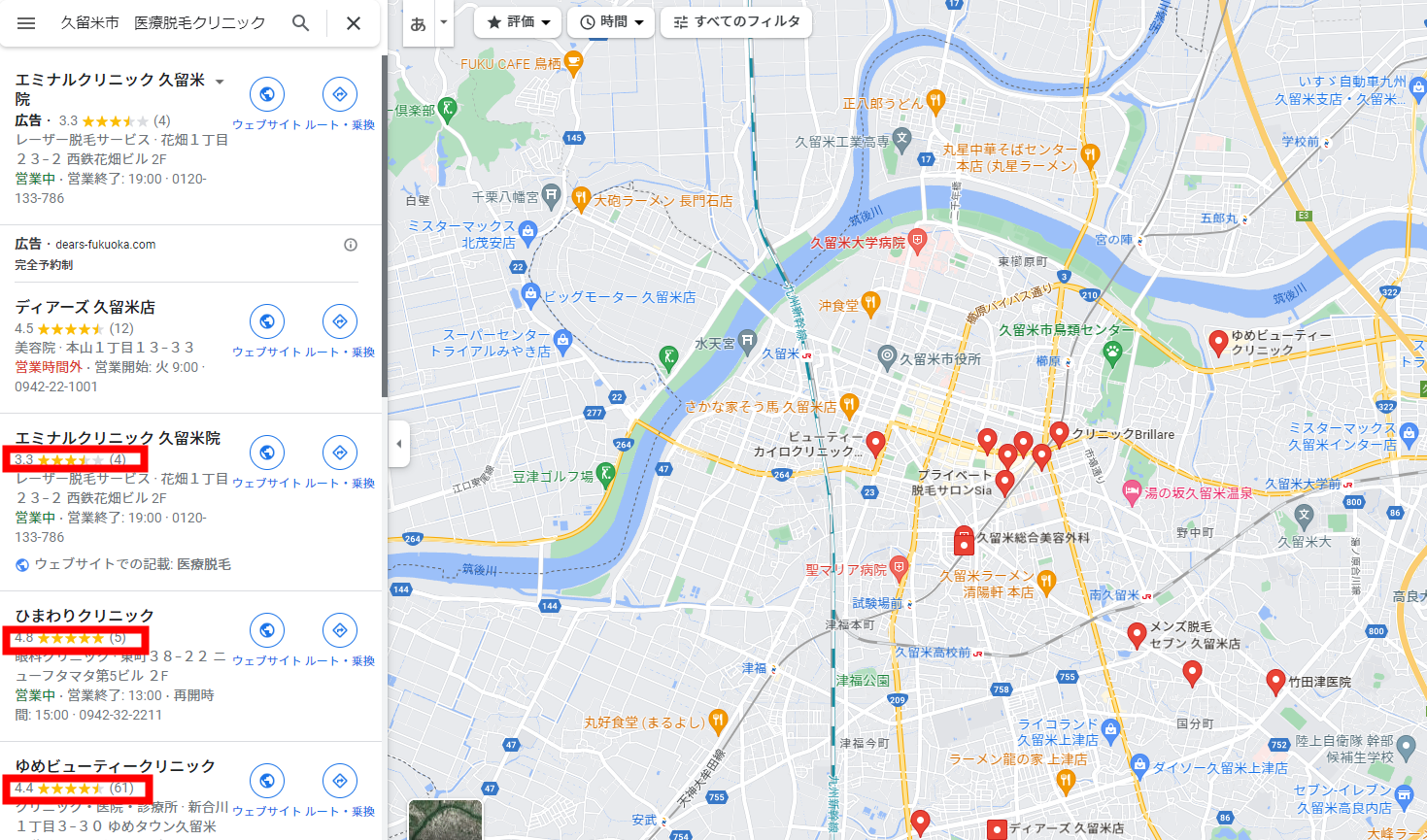
Task: Click the ウェブサイトでの記載: 医療脱毛 text
Action: (133, 564)
